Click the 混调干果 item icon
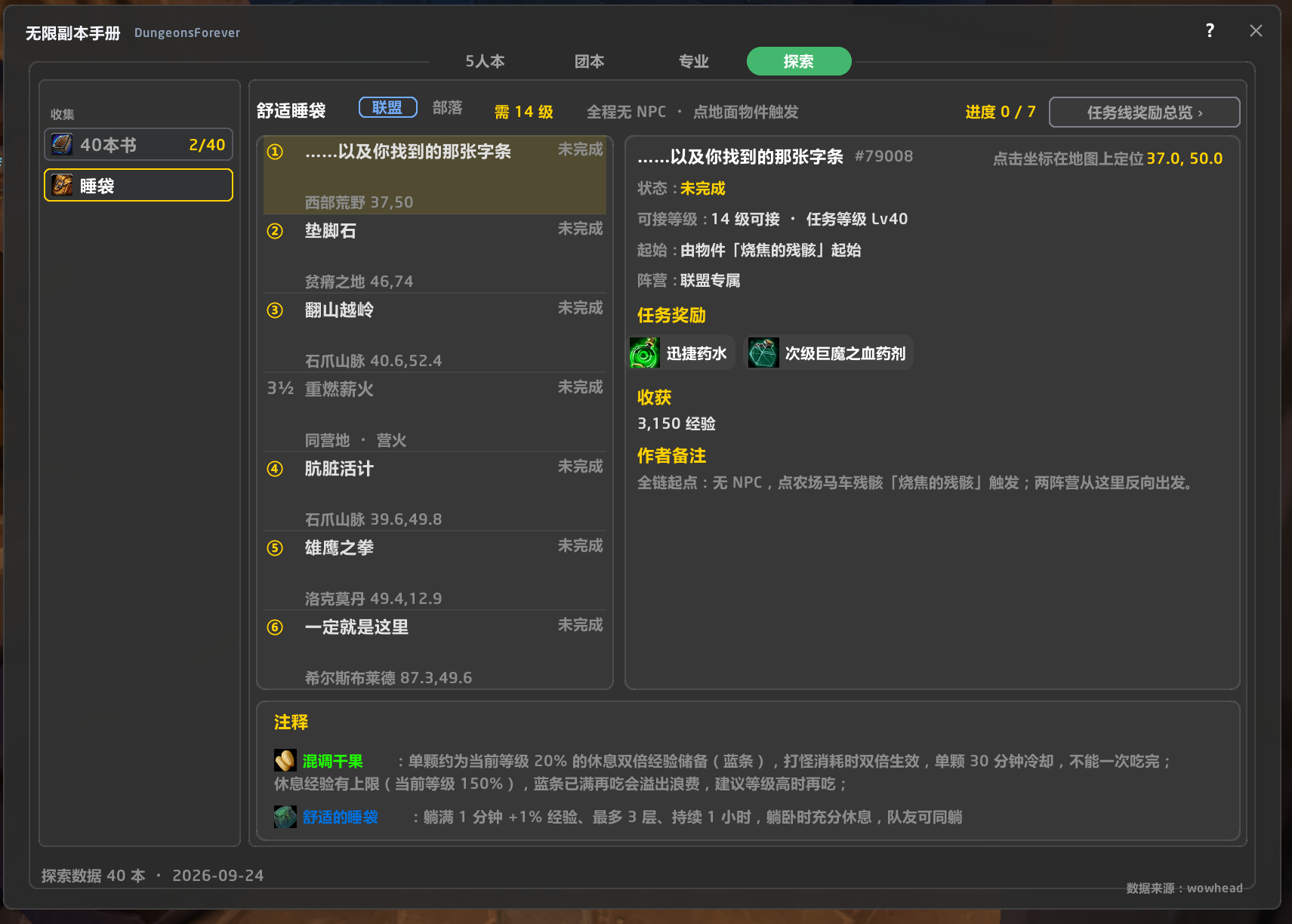This screenshot has height=924, width=1292. pyautogui.click(x=285, y=760)
